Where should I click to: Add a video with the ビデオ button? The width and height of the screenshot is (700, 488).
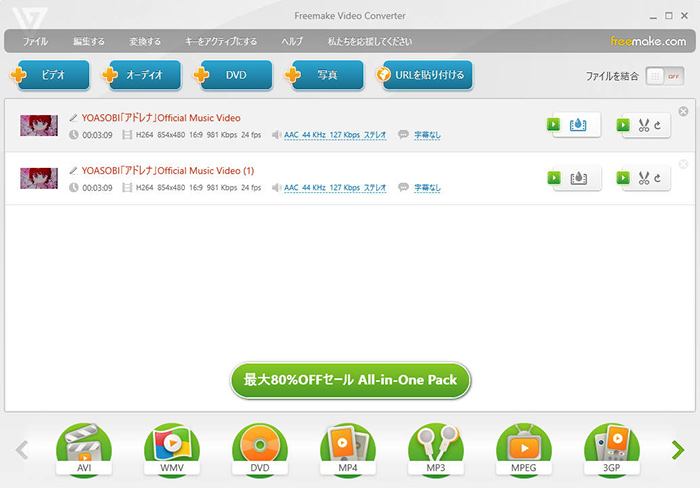pyautogui.click(x=50, y=75)
